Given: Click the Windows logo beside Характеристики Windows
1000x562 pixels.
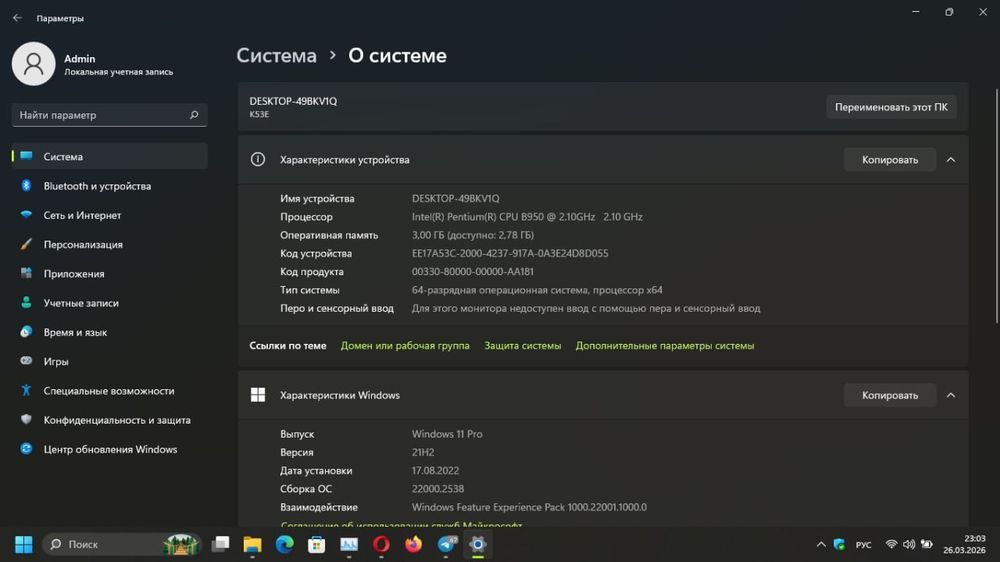Looking at the screenshot, I should (258, 395).
